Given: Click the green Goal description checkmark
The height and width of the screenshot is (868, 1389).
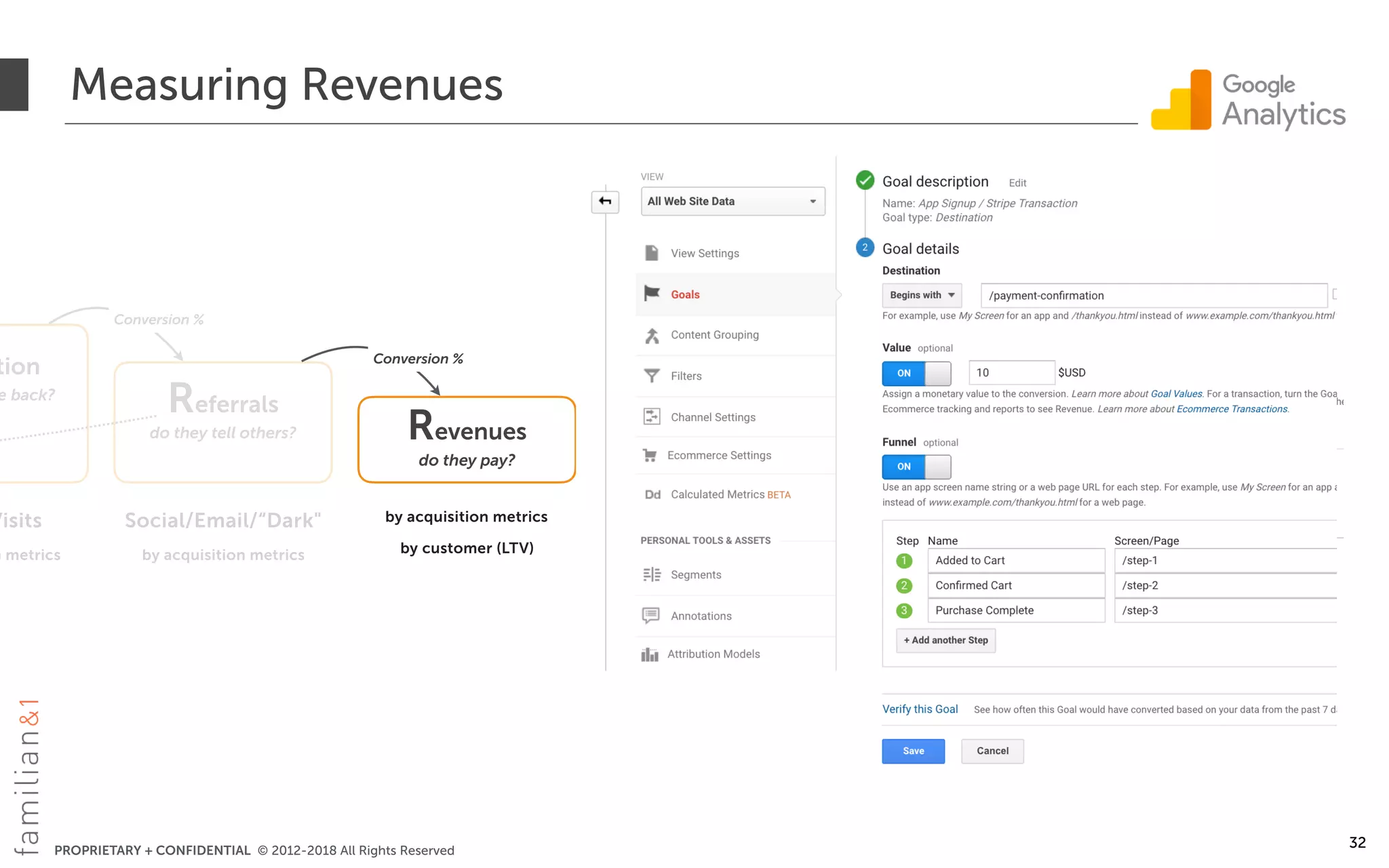Looking at the screenshot, I should [x=865, y=180].
